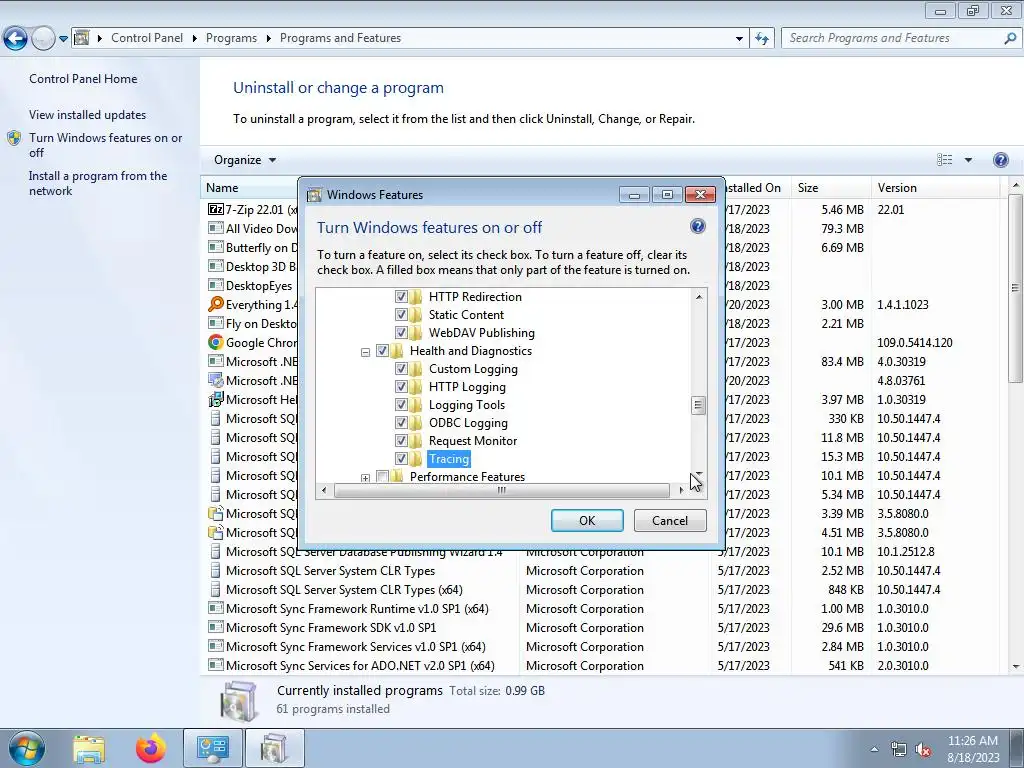Click OK in Windows Features dialog

coord(586,520)
